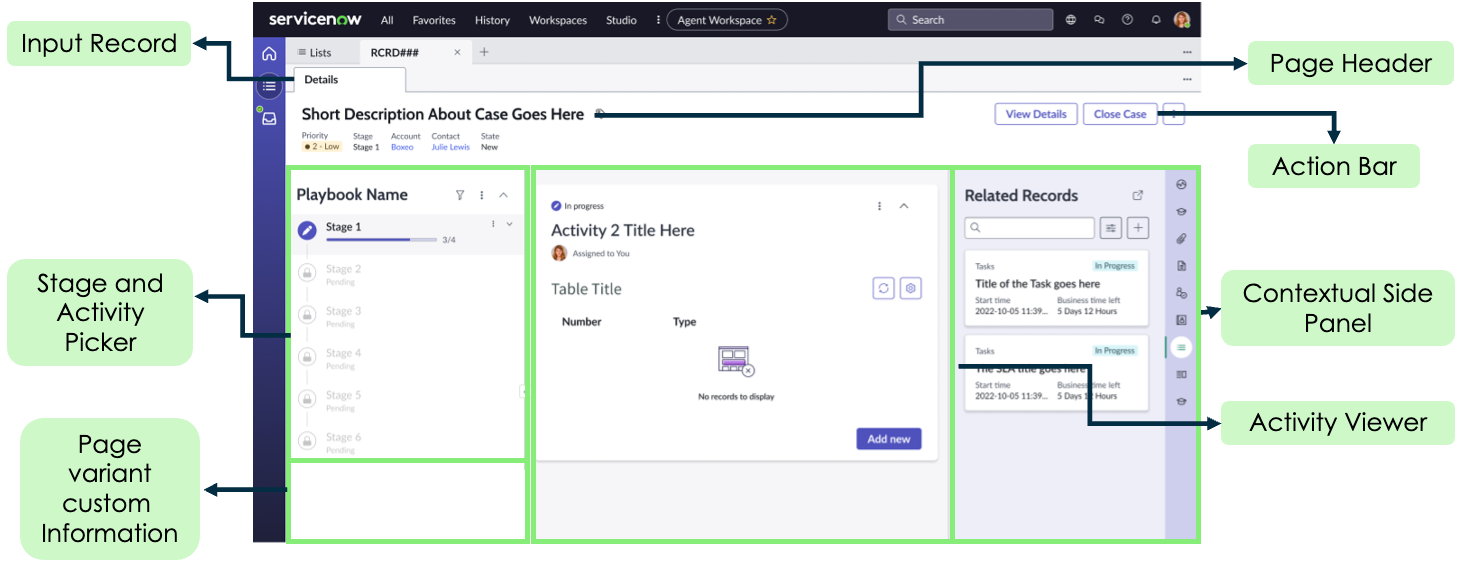This screenshot has height=563, width=1458.
Task: Open the chat bubbles icon in top bar
Action: pos(1099,20)
